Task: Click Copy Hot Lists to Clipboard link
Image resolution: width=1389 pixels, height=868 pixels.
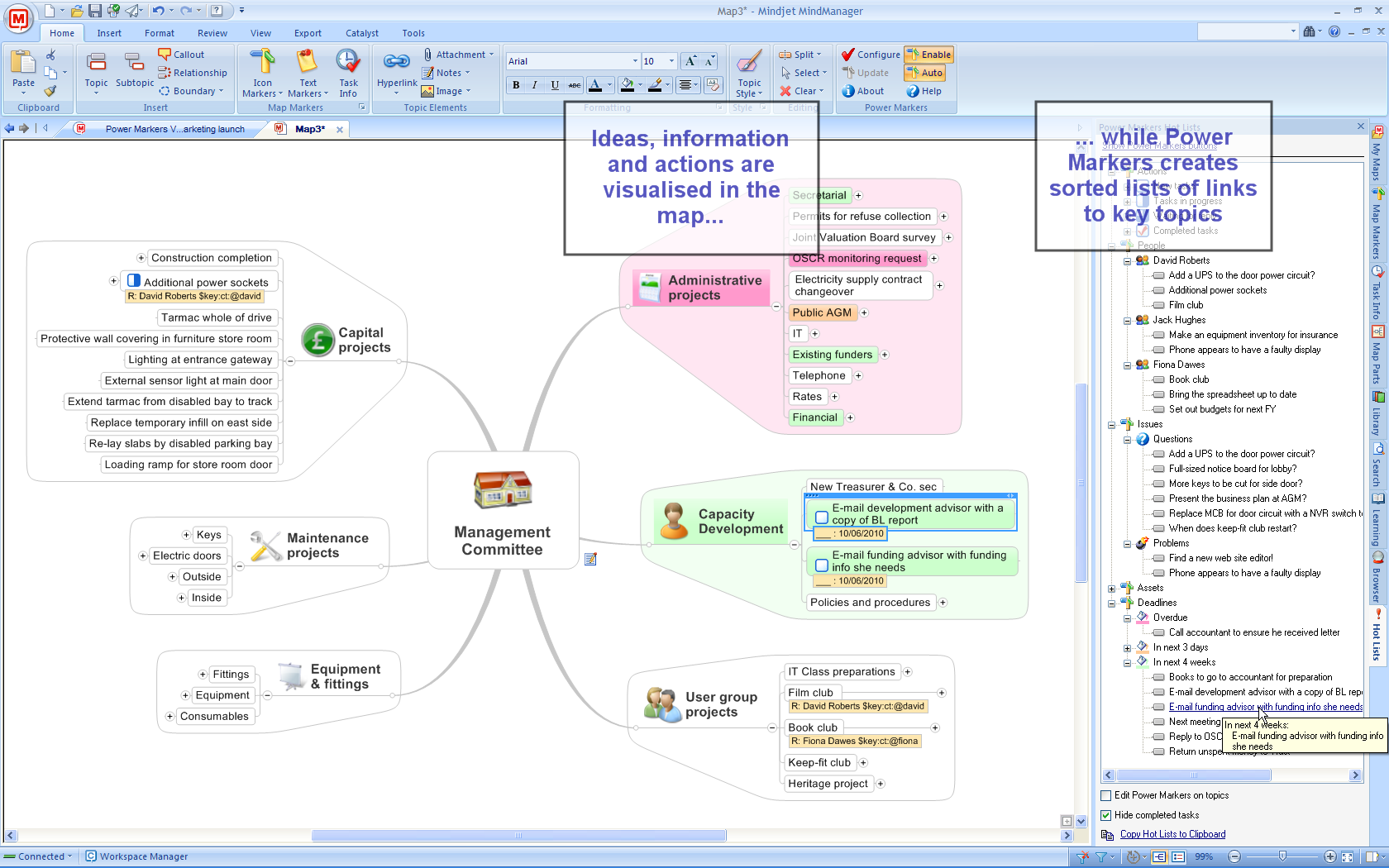Action: 1172,834
